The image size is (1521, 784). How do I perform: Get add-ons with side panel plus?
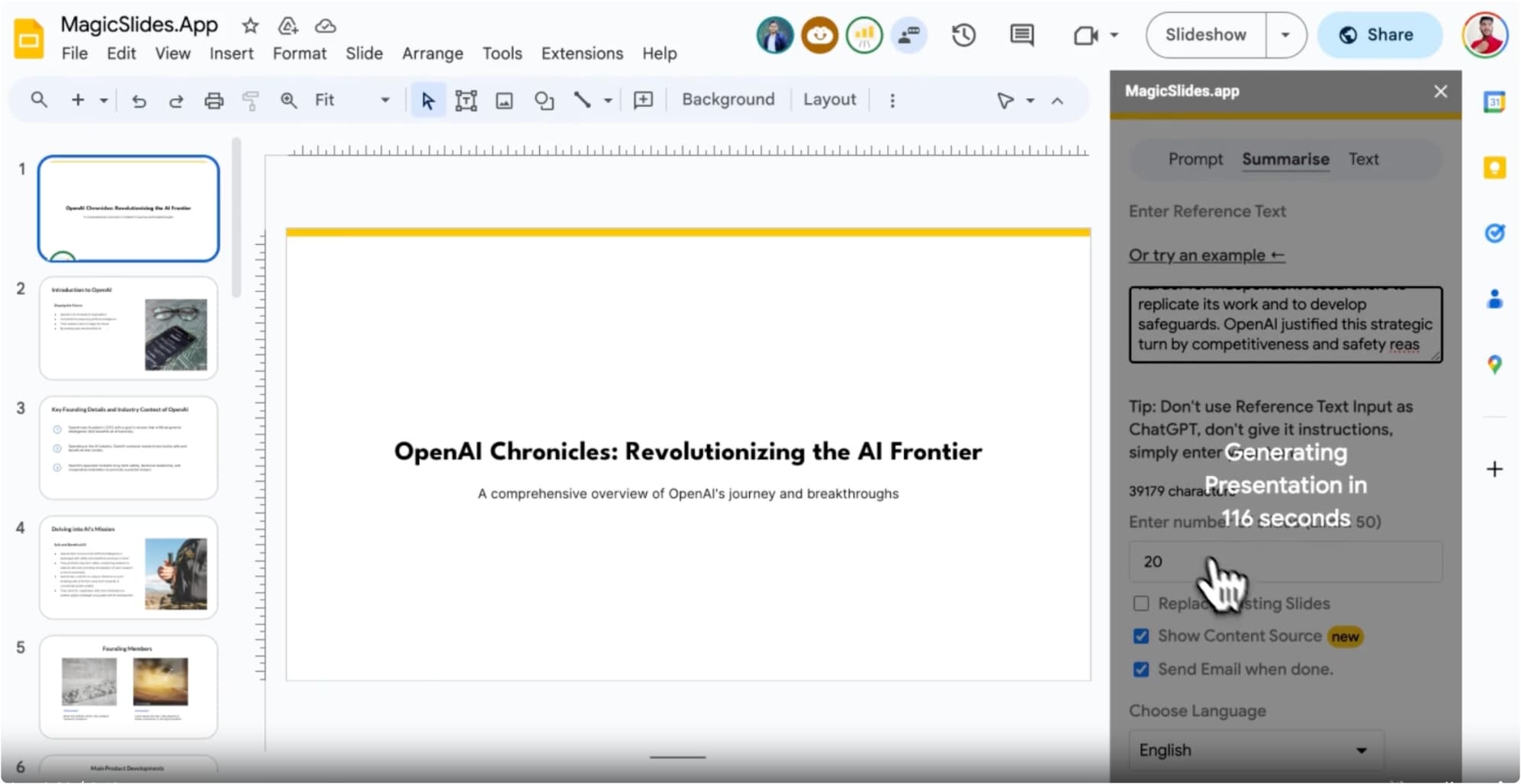1494,469
